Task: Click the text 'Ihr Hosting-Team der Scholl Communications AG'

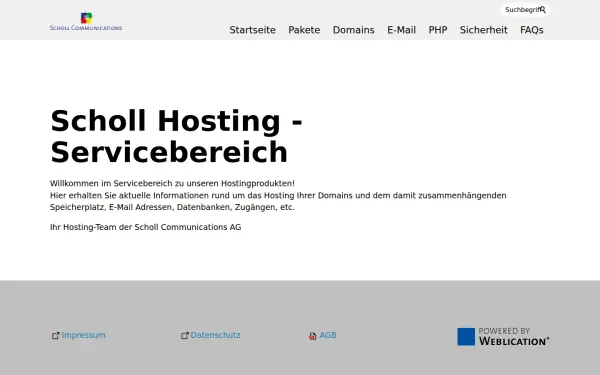Action: (145, 227)
